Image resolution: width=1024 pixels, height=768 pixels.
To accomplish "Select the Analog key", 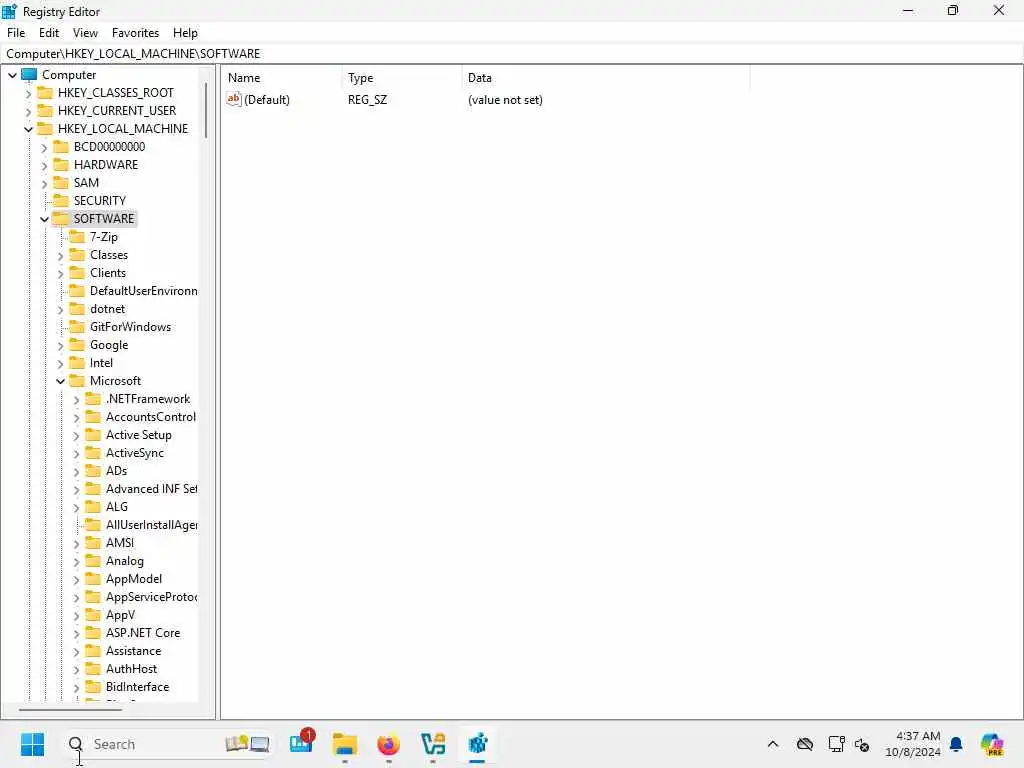I will 125,561.
